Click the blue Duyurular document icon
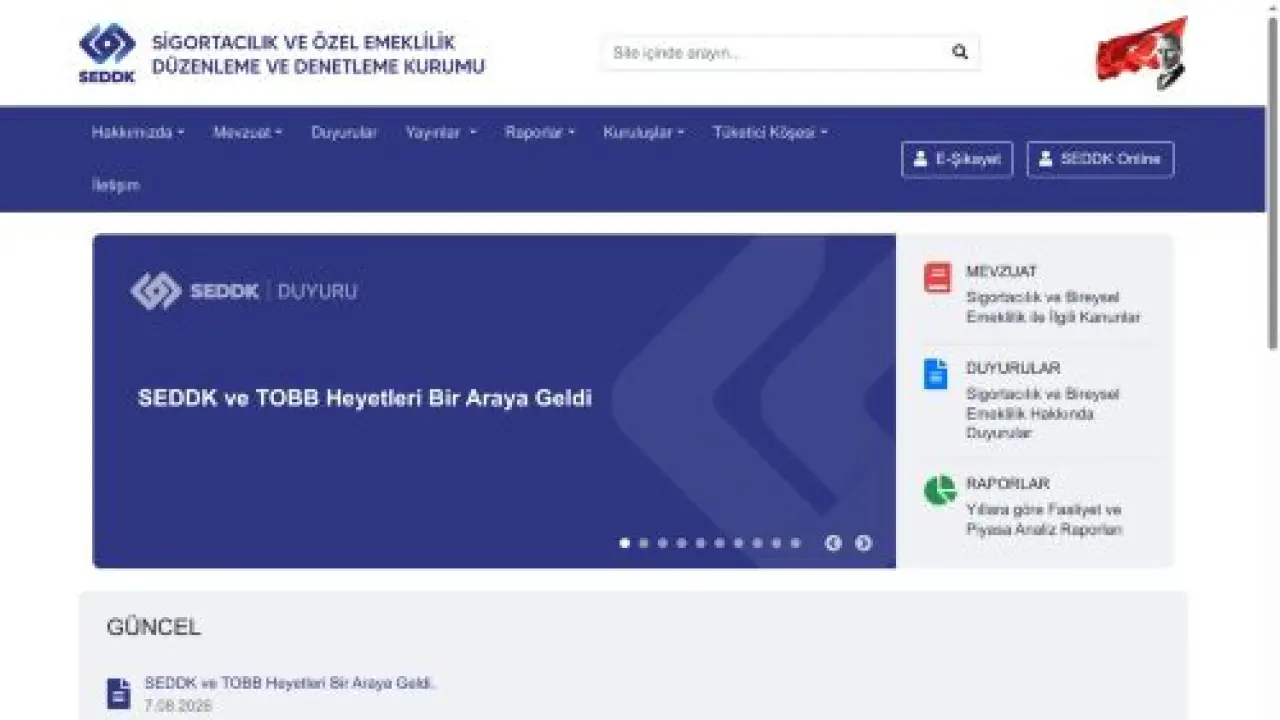This screenshot has width=1280, height=720. click(936, 374)
